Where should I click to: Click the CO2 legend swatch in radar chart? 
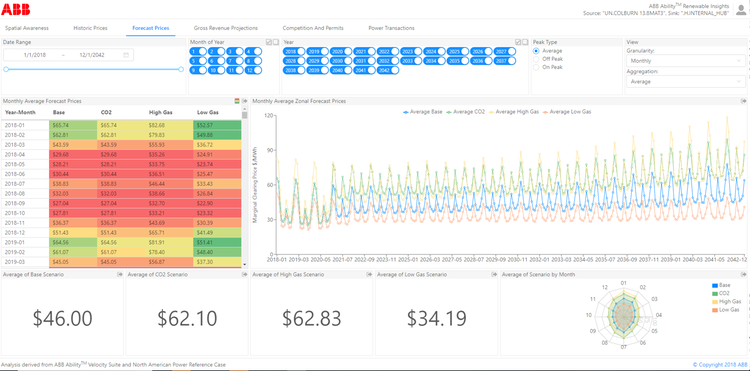click(715, 293)
